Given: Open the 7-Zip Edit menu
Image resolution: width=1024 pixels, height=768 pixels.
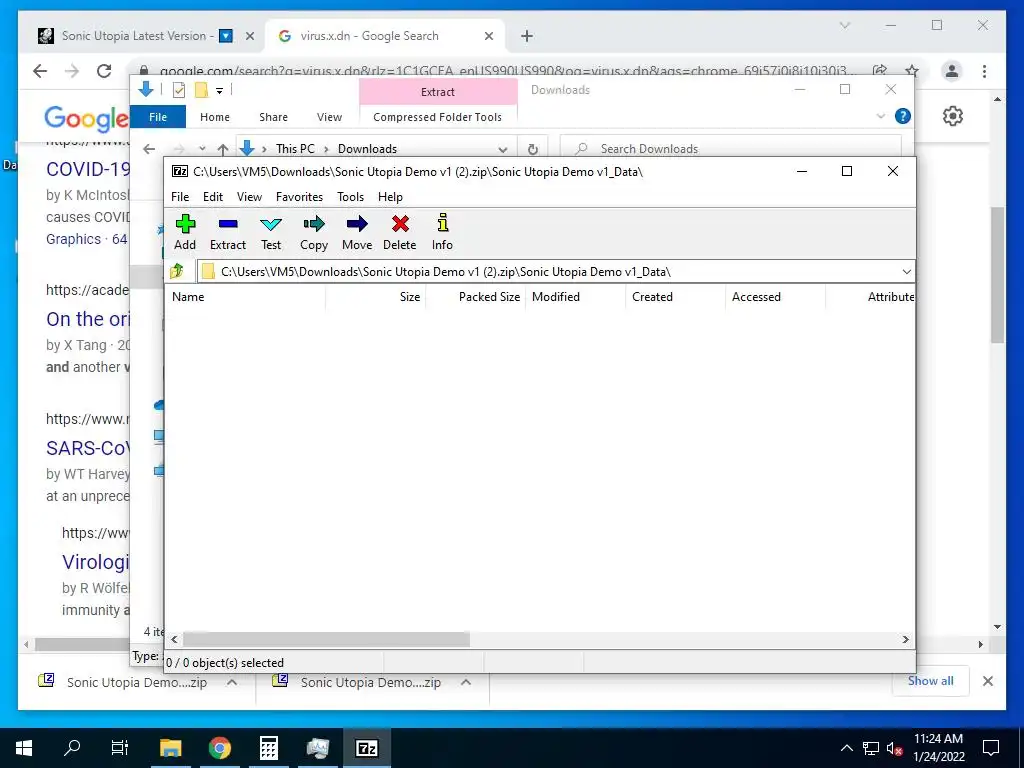Looking at the screenshot, I should 213,197.
